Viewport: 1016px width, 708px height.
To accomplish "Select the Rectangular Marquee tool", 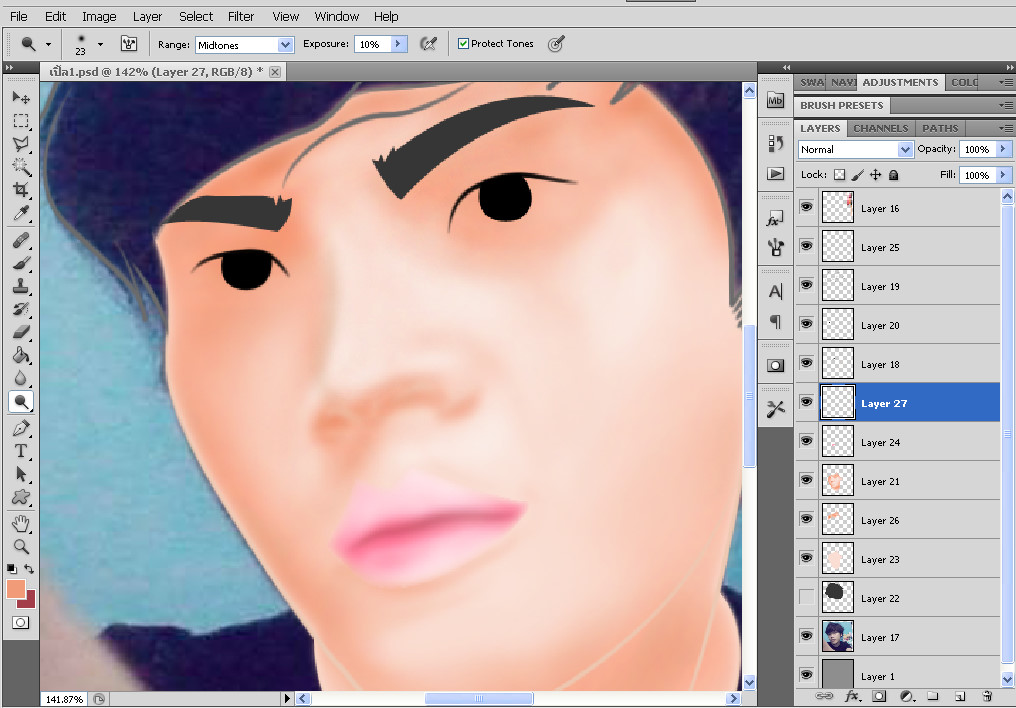I will click(x=21, y=121).
